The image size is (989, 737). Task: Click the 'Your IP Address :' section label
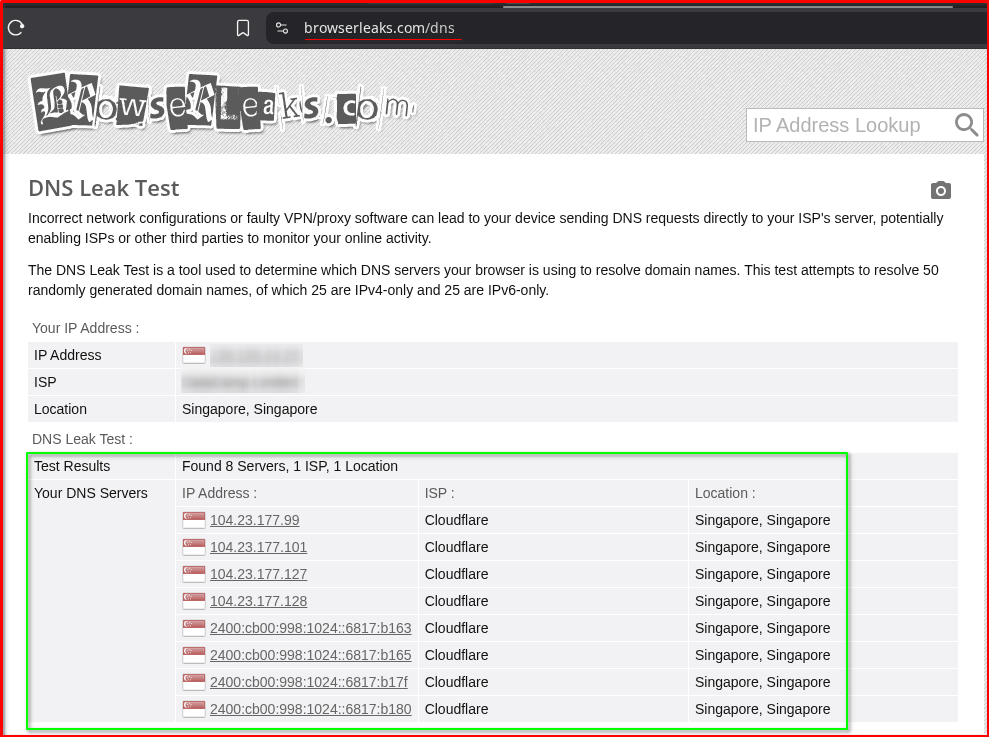85,328
